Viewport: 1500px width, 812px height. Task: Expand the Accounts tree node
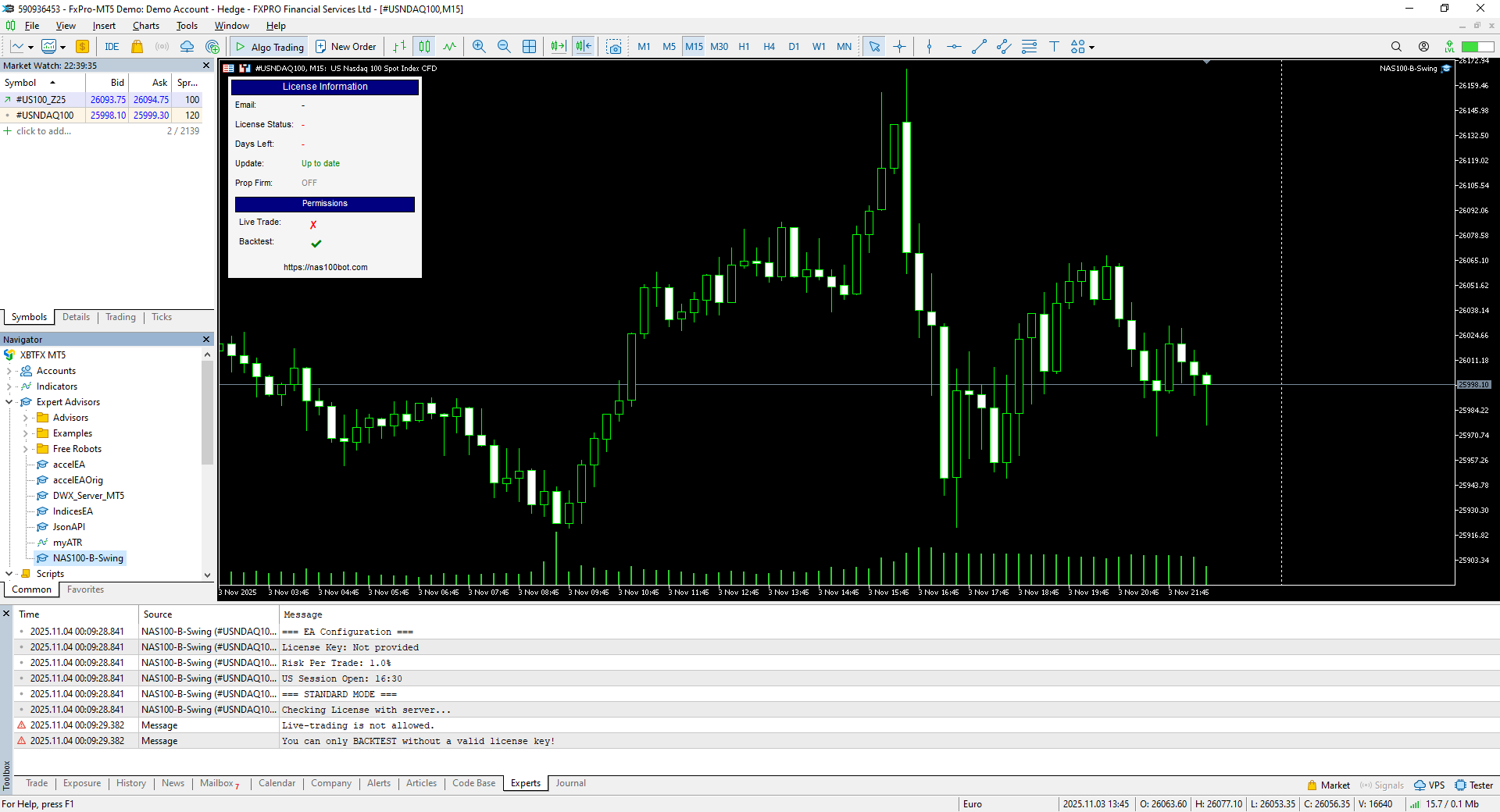coord(9,371)
